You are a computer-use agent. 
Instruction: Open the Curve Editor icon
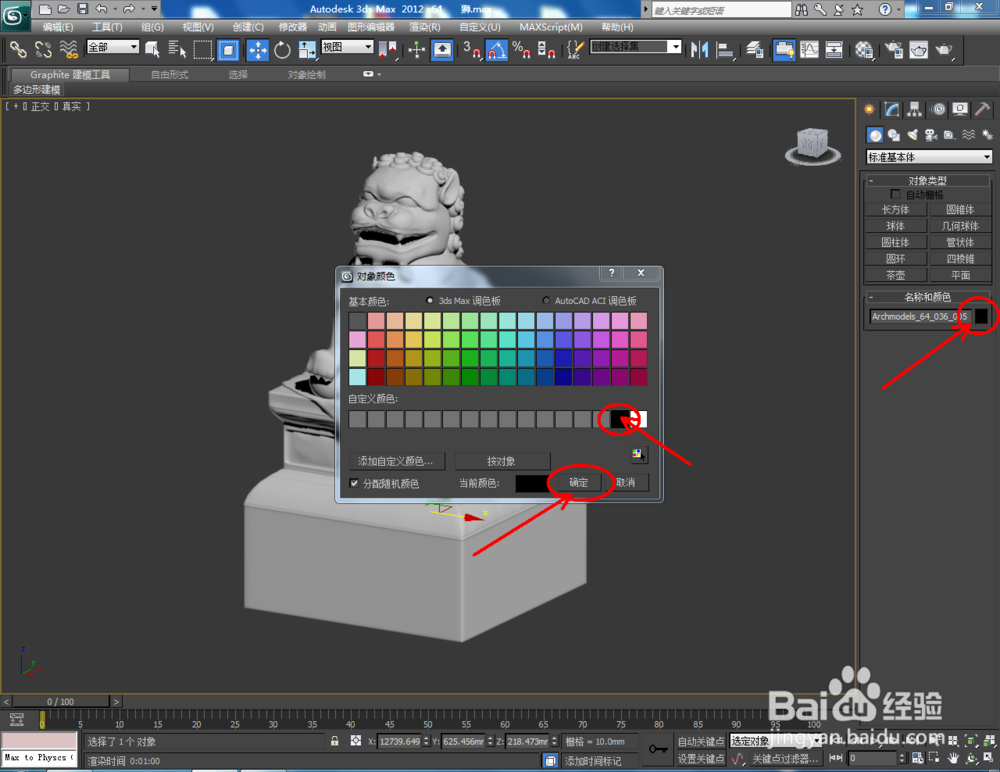point(809,50)
